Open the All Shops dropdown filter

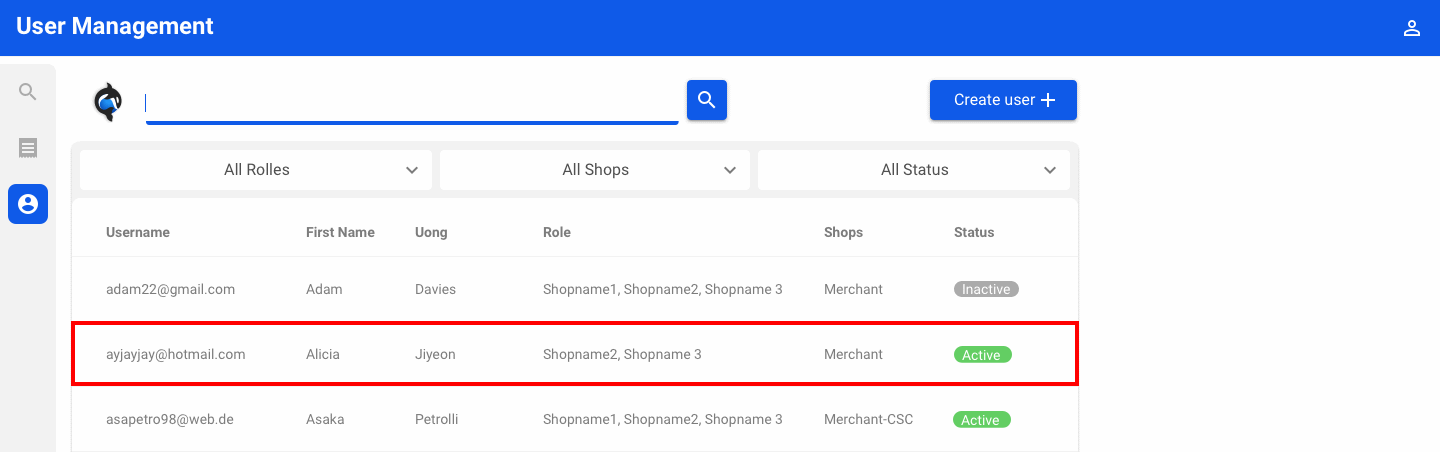[595, 170]
